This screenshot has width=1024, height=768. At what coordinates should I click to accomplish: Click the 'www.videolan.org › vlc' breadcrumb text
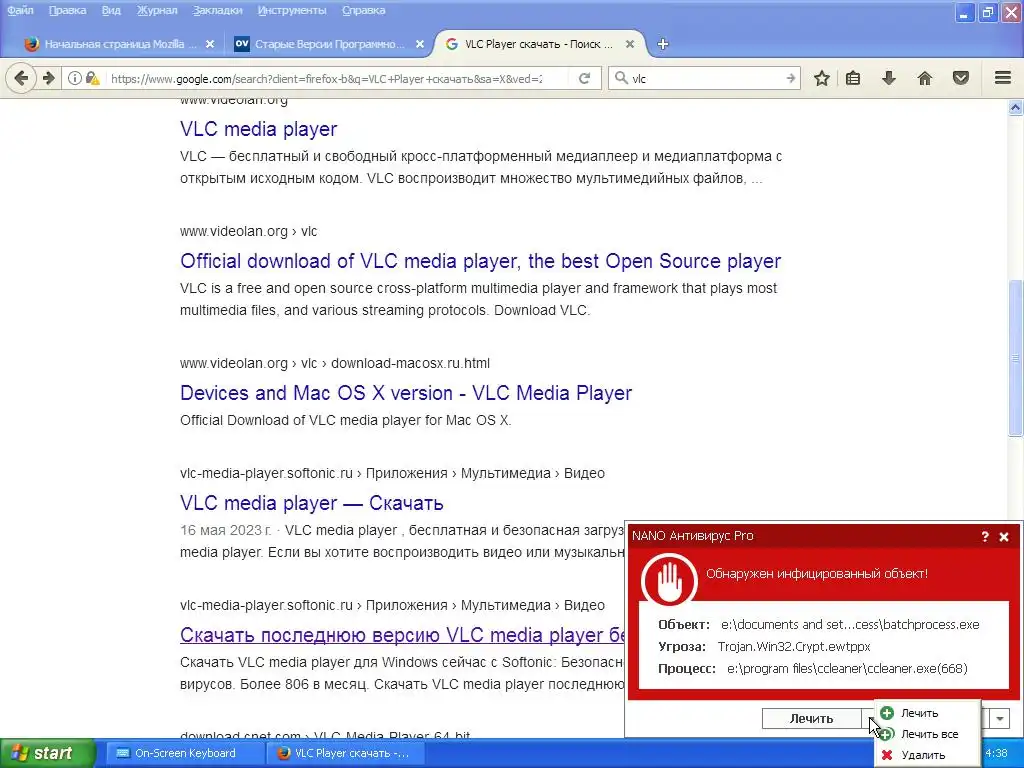248,231
